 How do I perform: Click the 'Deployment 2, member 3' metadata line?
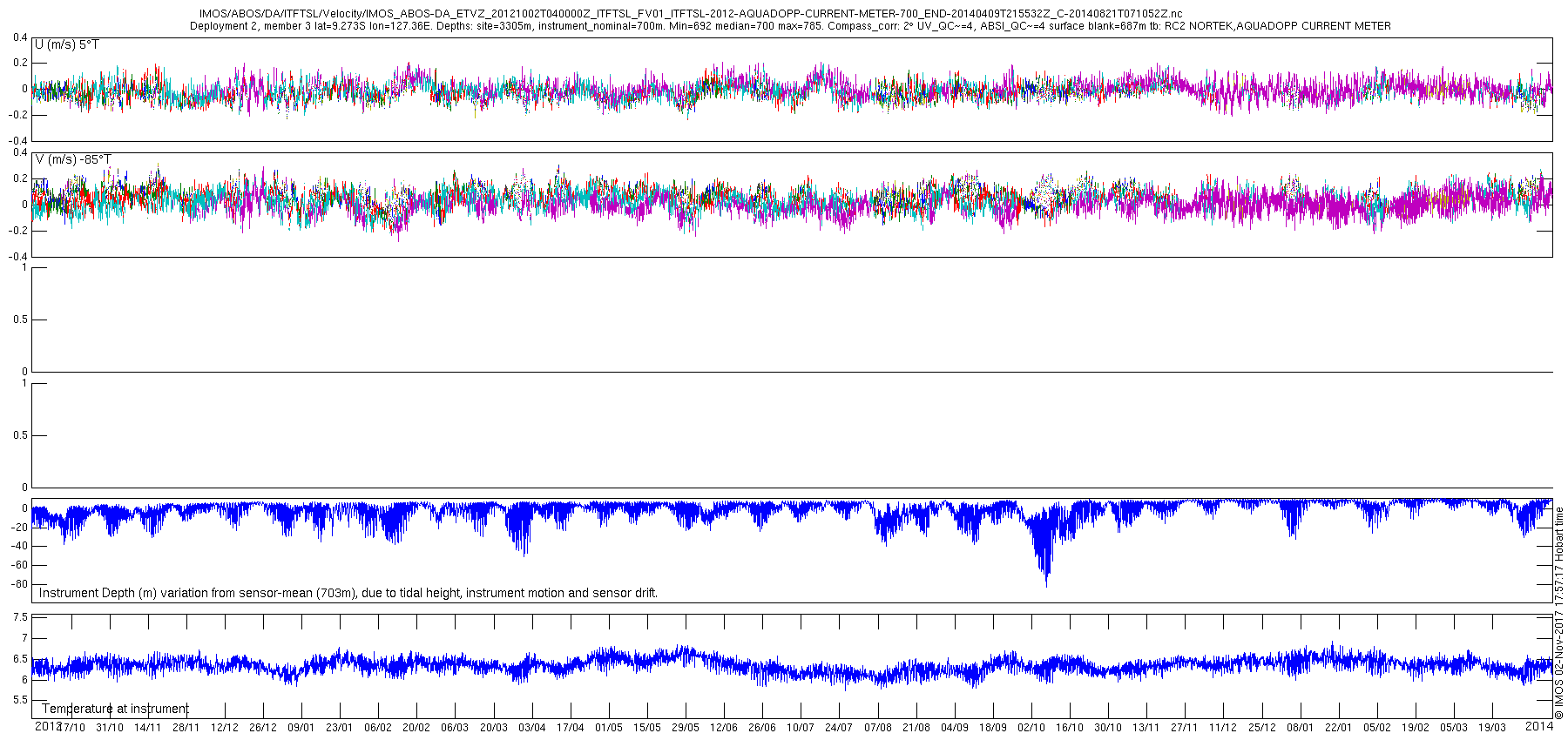pyautogui.click(x=790, y=26)
